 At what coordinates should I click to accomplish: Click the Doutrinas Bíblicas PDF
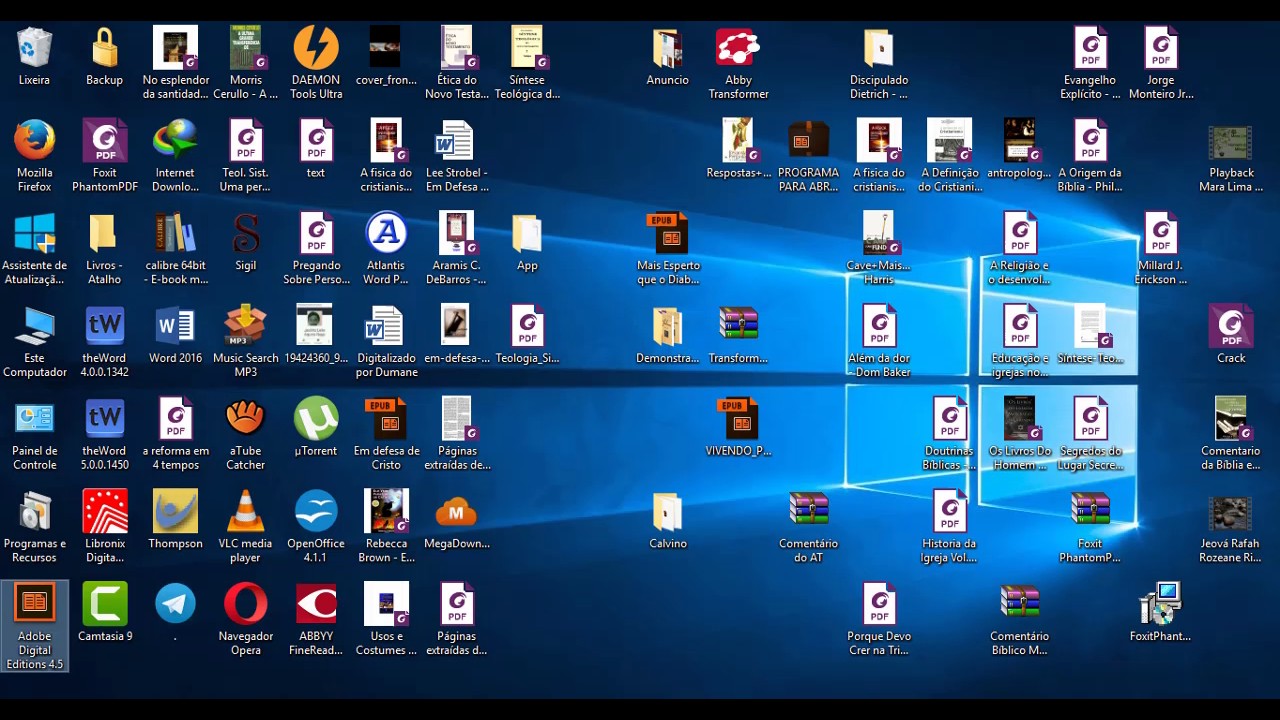point(949,419)
